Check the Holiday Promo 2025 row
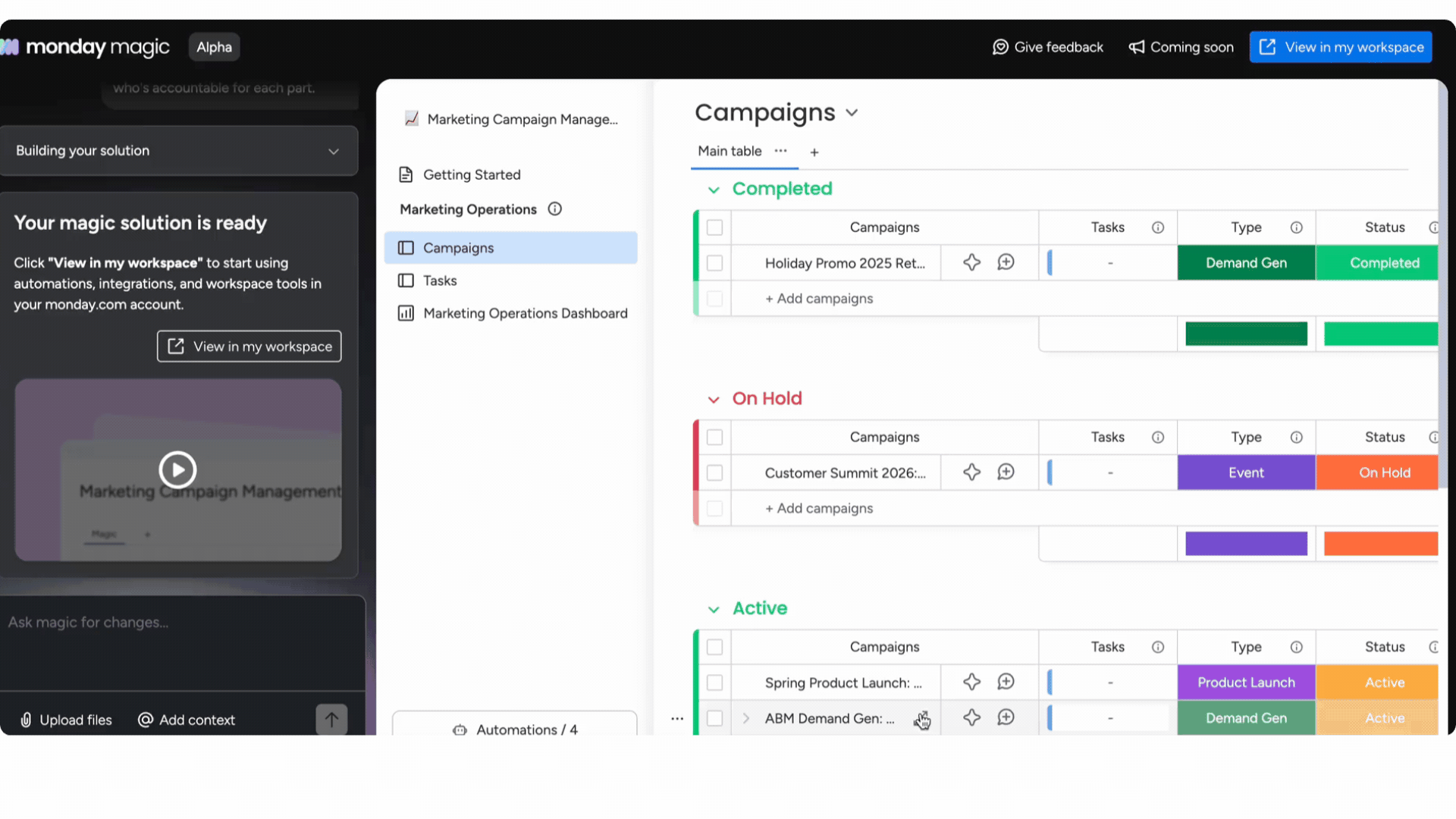 714,263
